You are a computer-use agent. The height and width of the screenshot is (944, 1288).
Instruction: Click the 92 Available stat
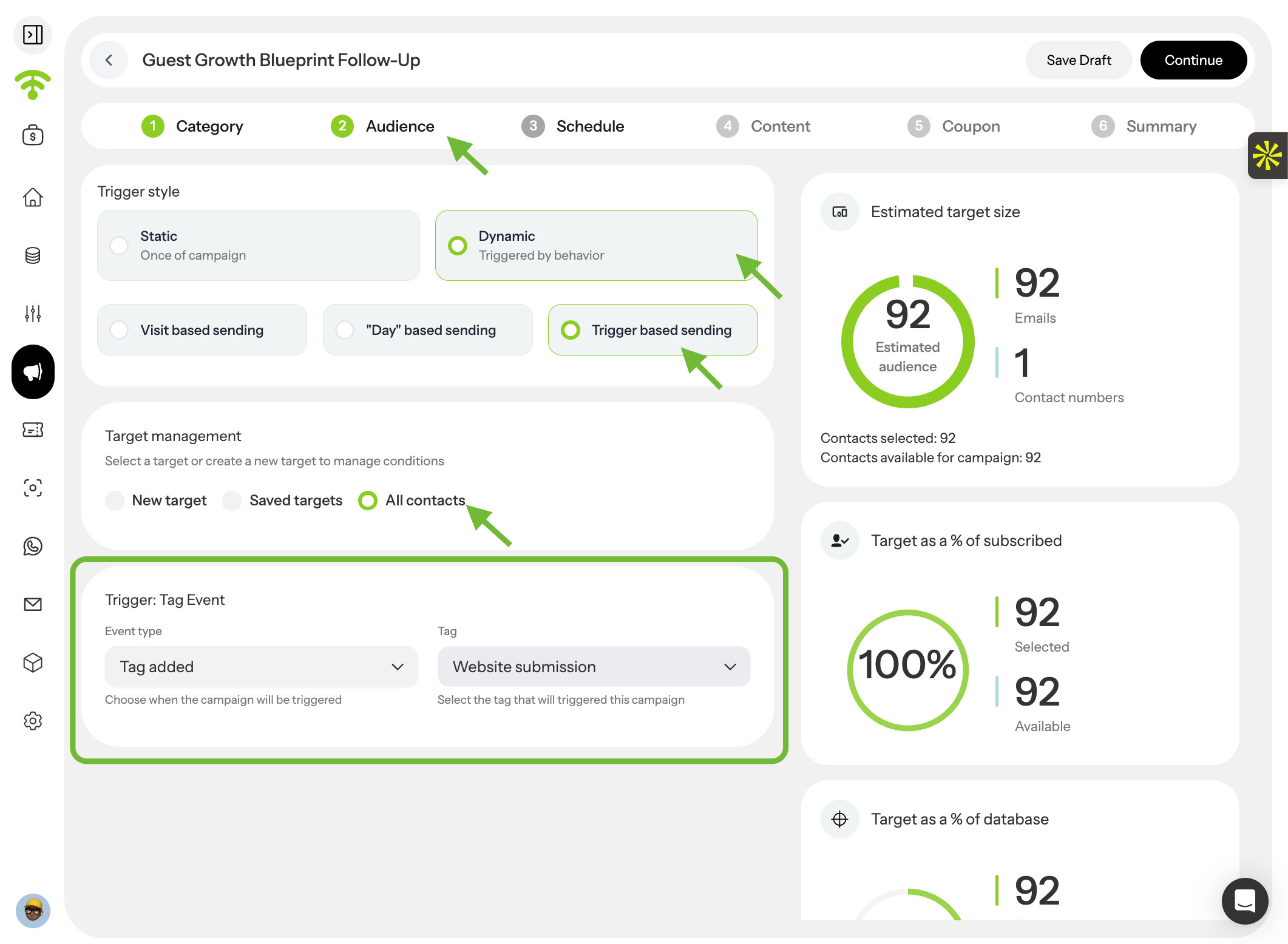(1034, 704)
